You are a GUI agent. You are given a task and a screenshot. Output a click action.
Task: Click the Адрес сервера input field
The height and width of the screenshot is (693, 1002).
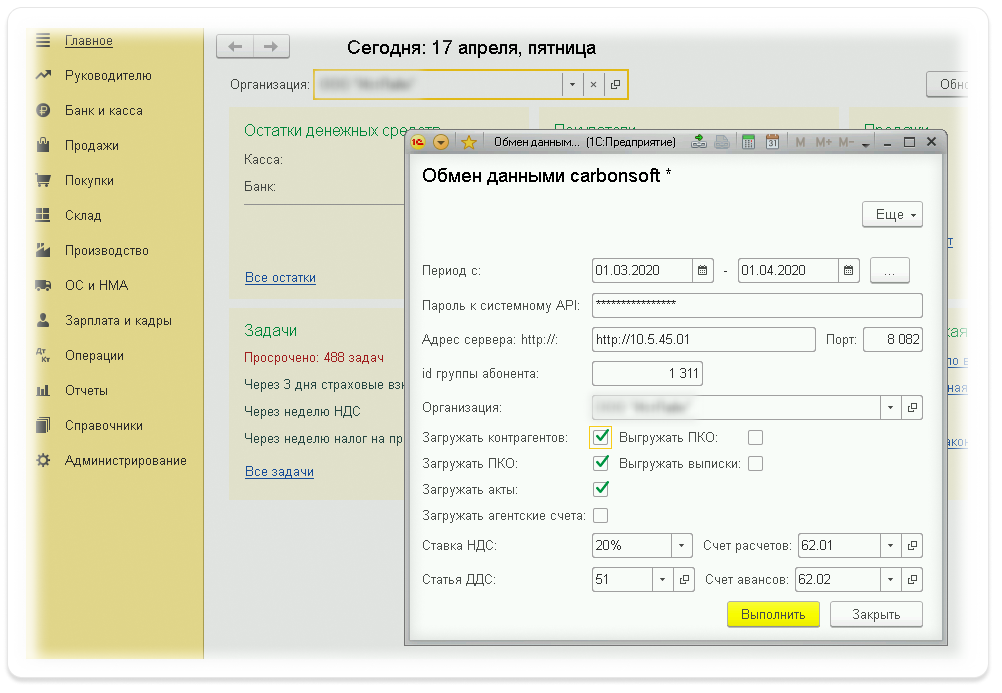[704, 339]
